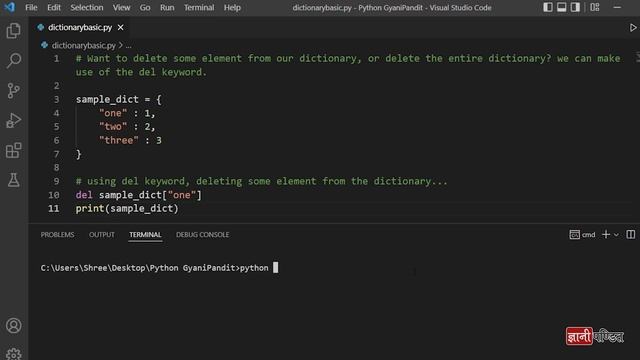This screenshot has width=640, height=360.
Task: Open the Accounts menu
Action: tap(13, 325)
